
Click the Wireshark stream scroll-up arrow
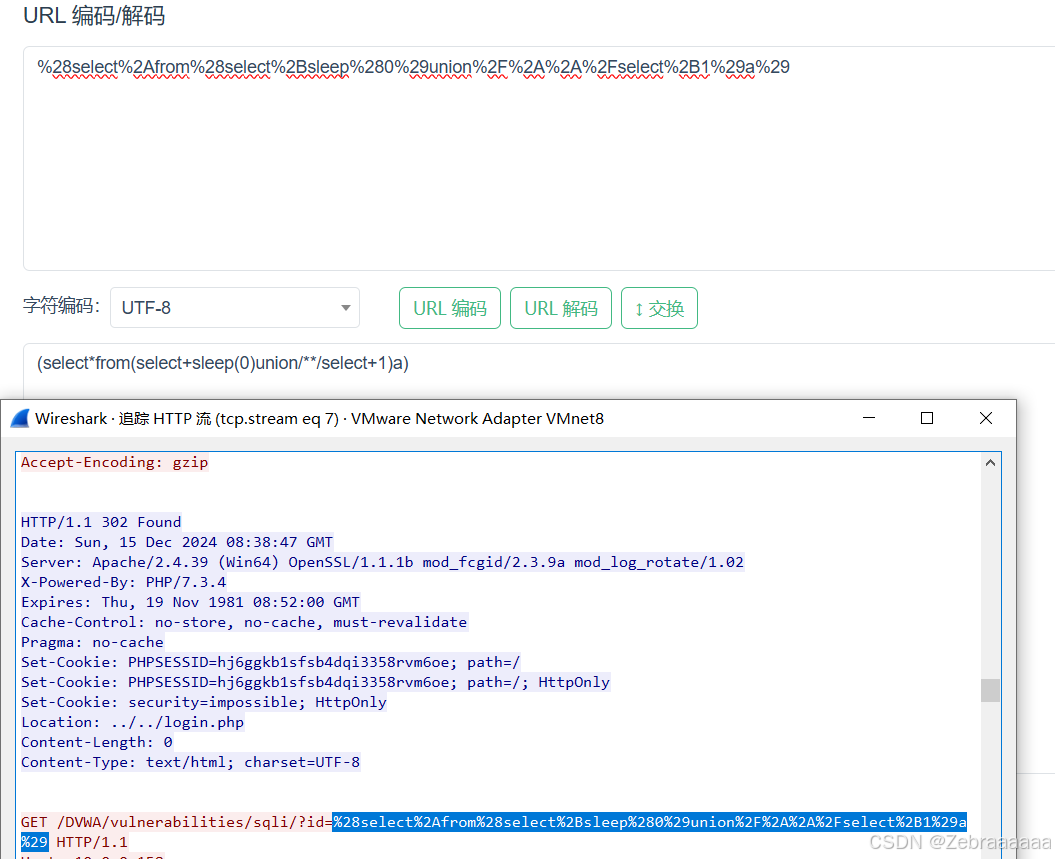point(990,463)
